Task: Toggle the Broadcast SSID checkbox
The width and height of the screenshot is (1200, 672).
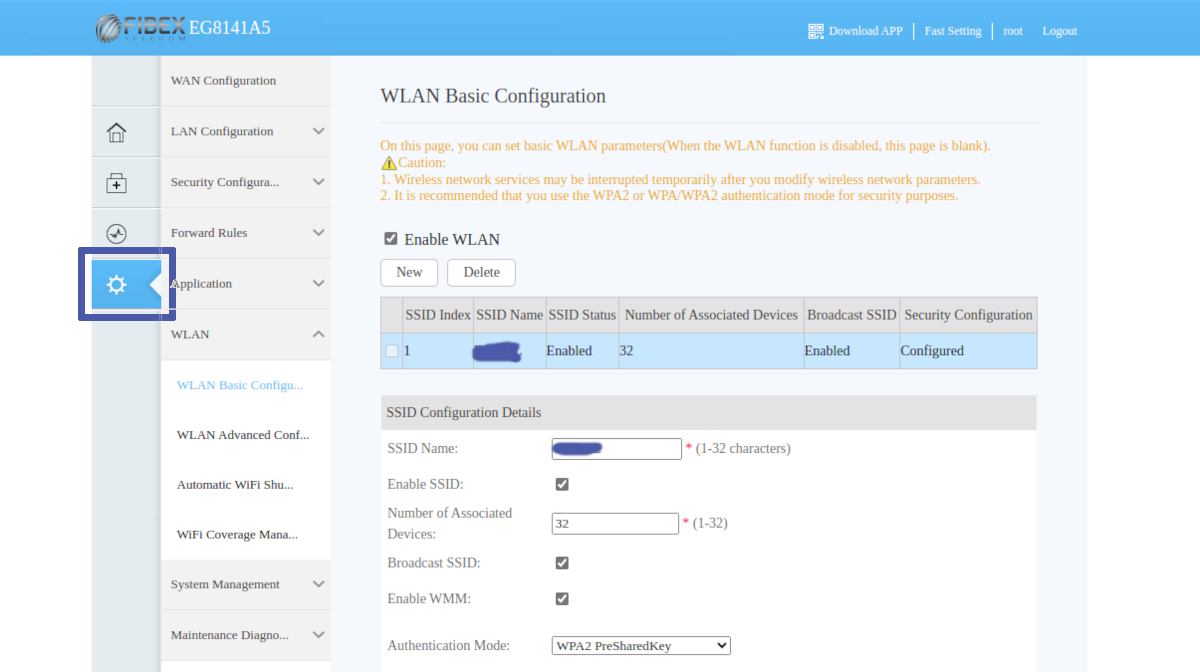Action: [562, 563]
